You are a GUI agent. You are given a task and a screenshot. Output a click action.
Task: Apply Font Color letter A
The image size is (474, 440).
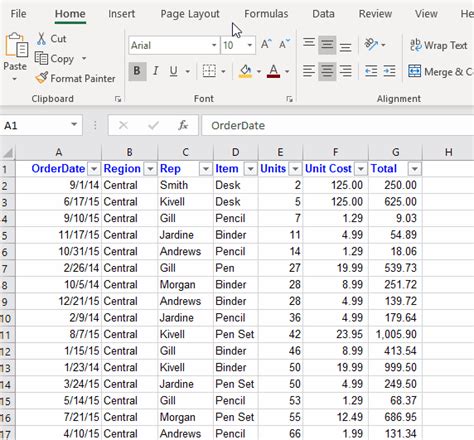click(273, 71)
